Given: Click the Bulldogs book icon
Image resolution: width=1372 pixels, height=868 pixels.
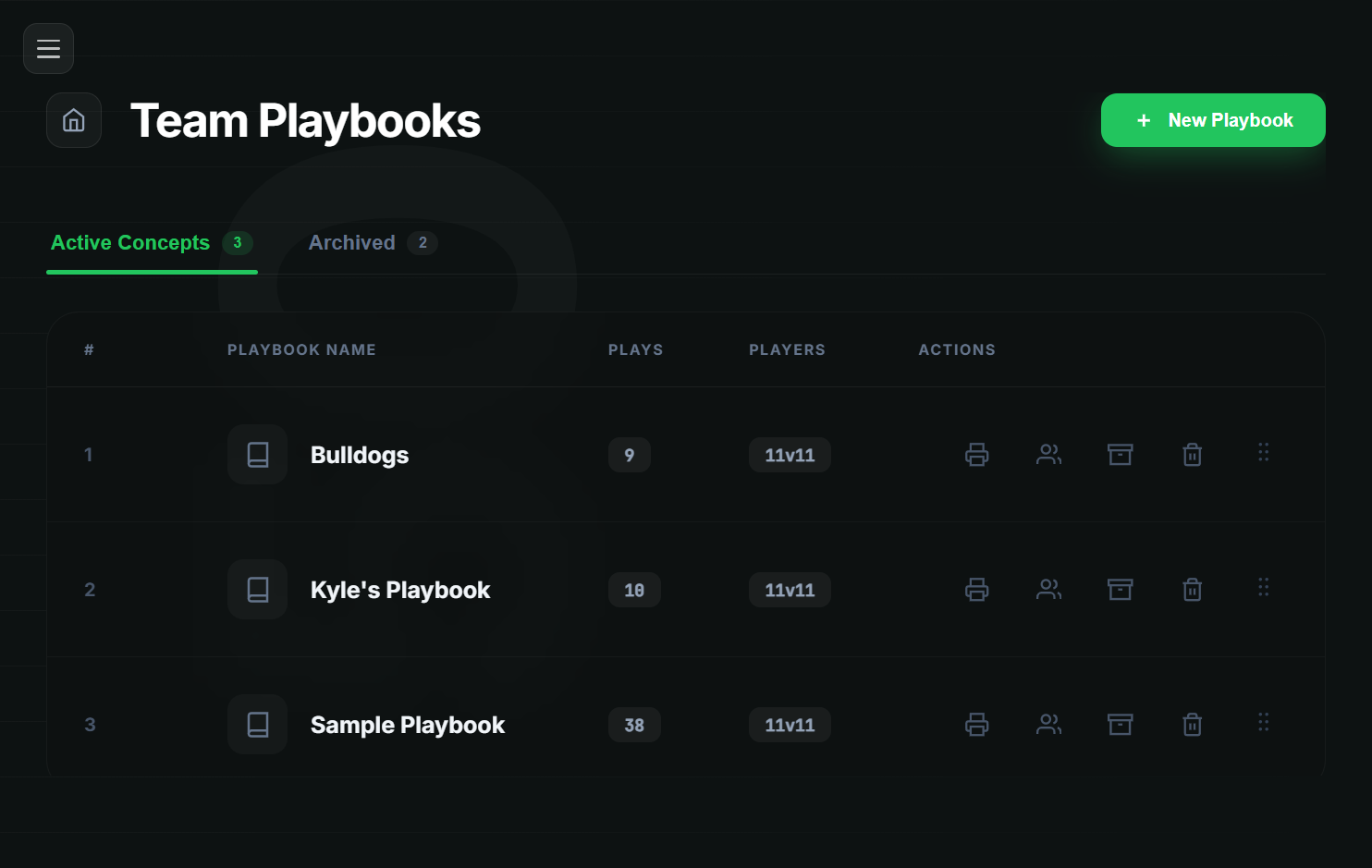Looking at the screenshot, I should coord(258,454).
